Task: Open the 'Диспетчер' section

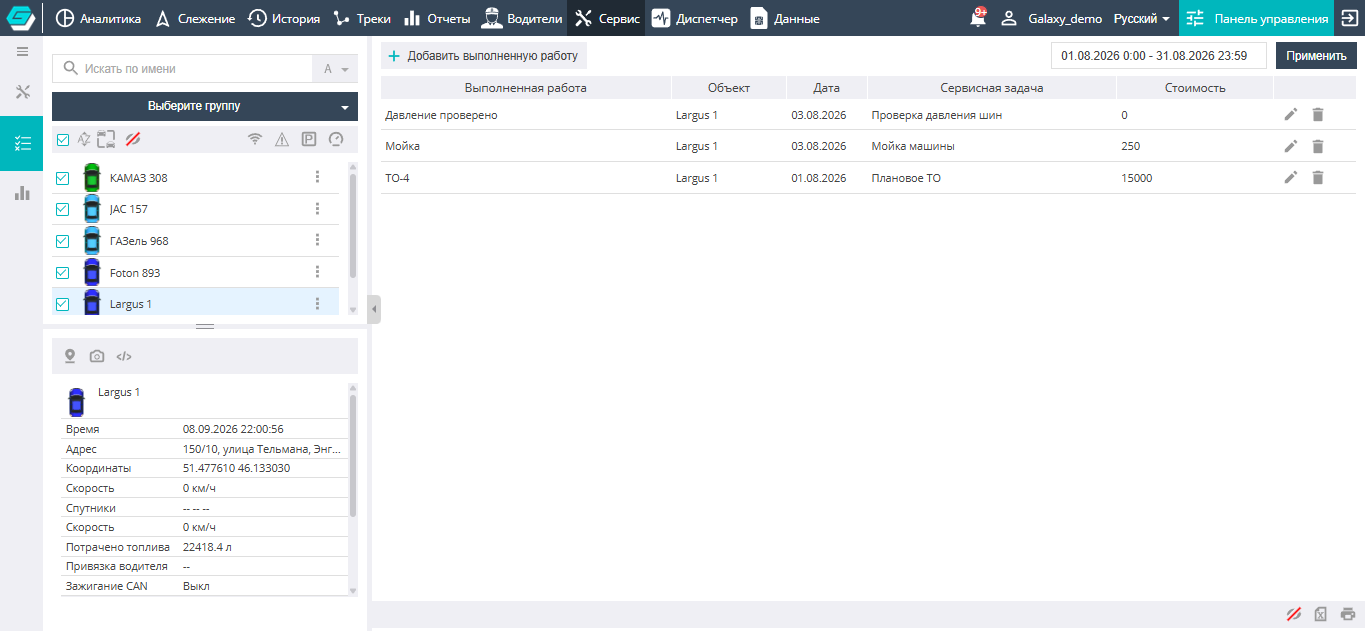Action: click(695, 18)
